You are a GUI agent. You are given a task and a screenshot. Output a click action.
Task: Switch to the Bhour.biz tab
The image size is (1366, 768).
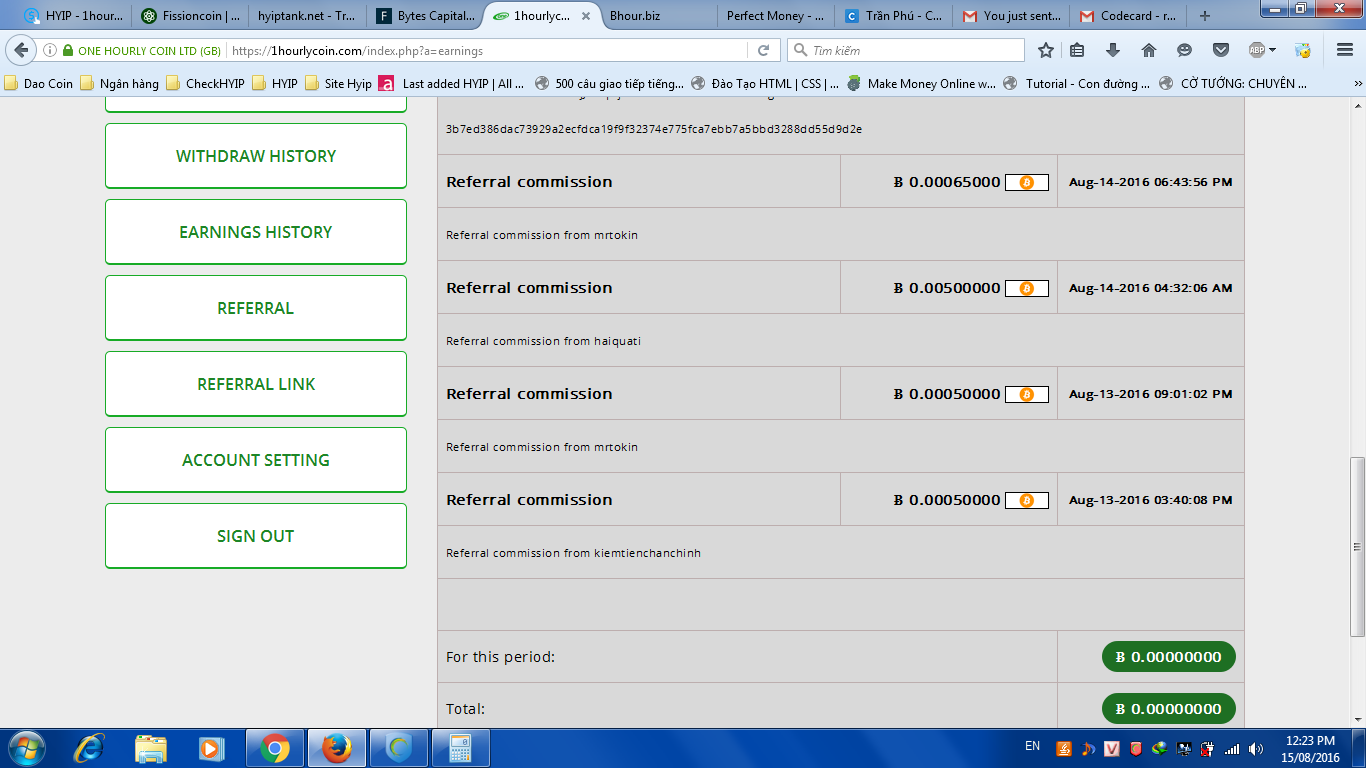(659, 16)
